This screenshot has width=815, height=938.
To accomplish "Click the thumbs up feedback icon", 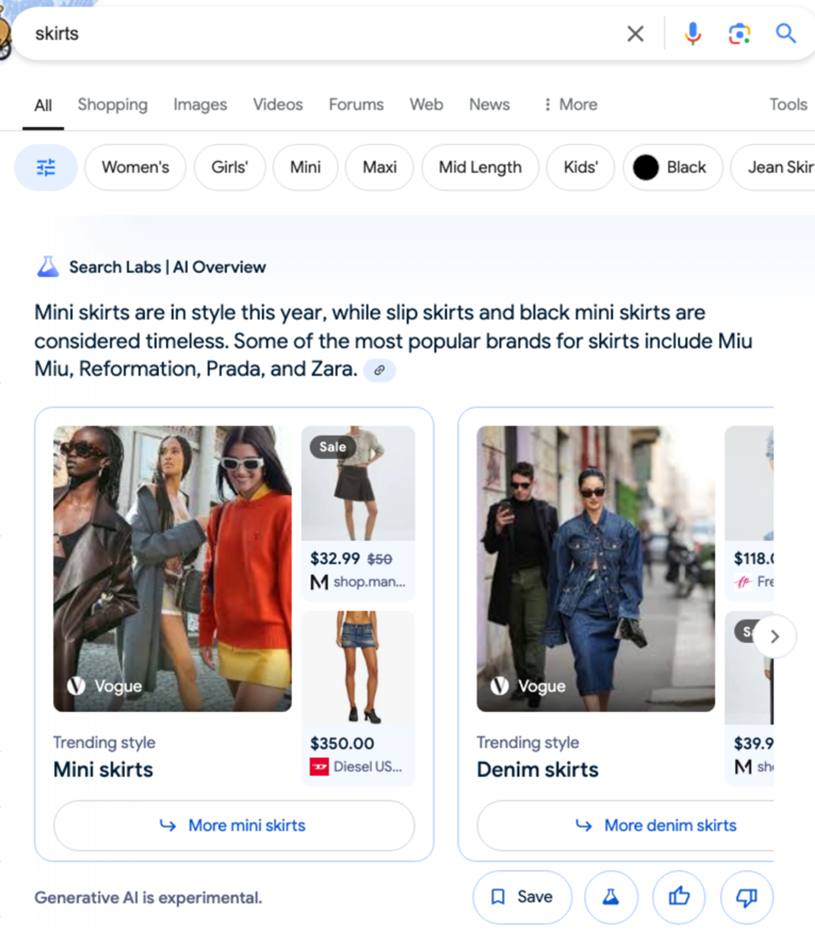I will tap(679, 897).
